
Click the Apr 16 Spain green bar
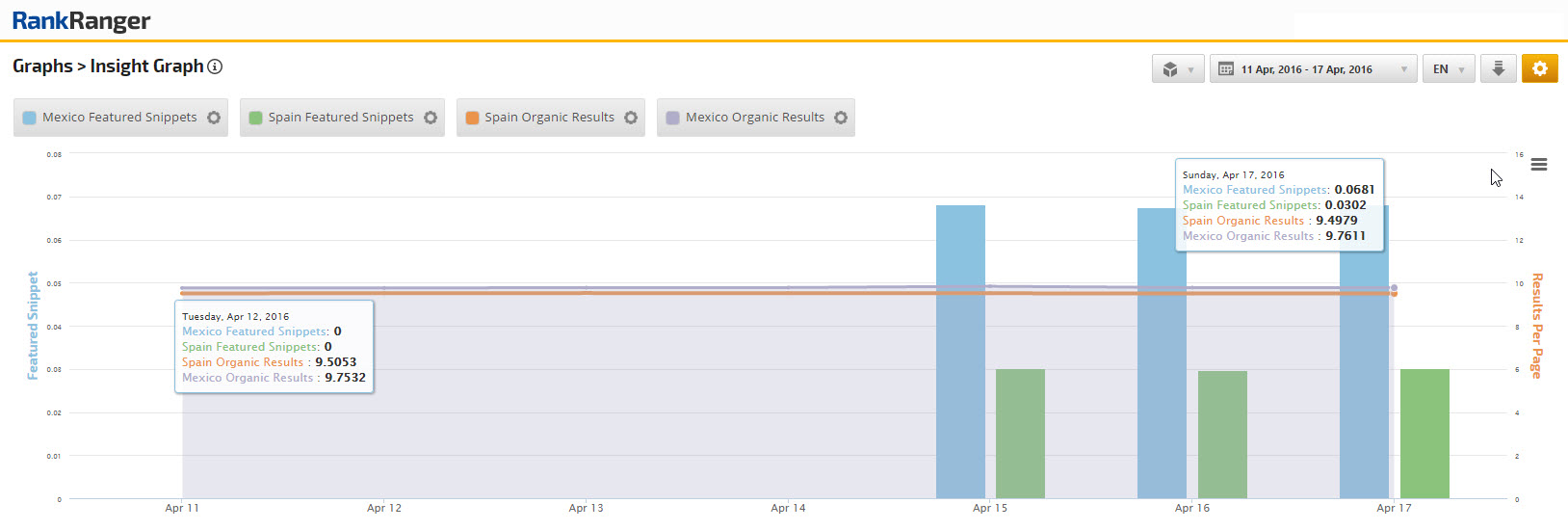click(x=1222, y=434)
